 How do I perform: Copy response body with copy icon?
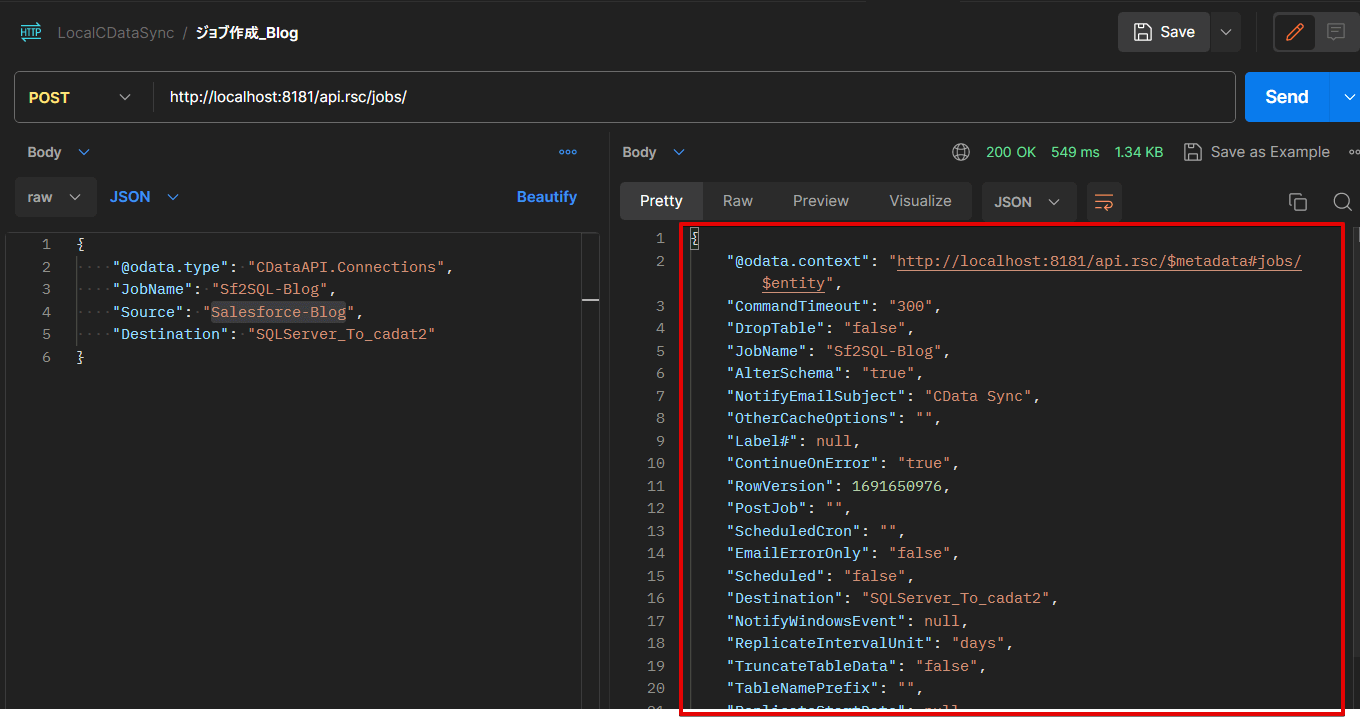click(1298, 201)
